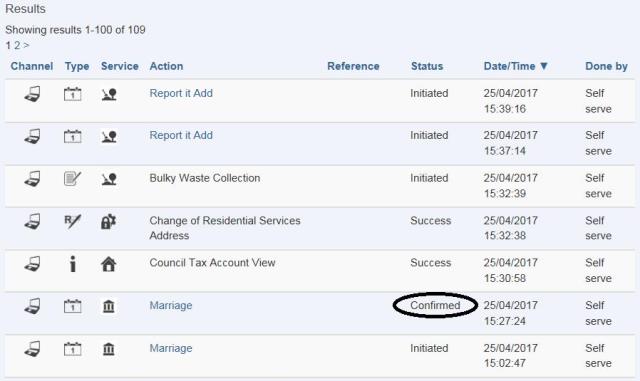This screenshot has width=640, height=381.
Task: Click the calendar type icon in the 15:37:14 row
Action: pos(73,136)
